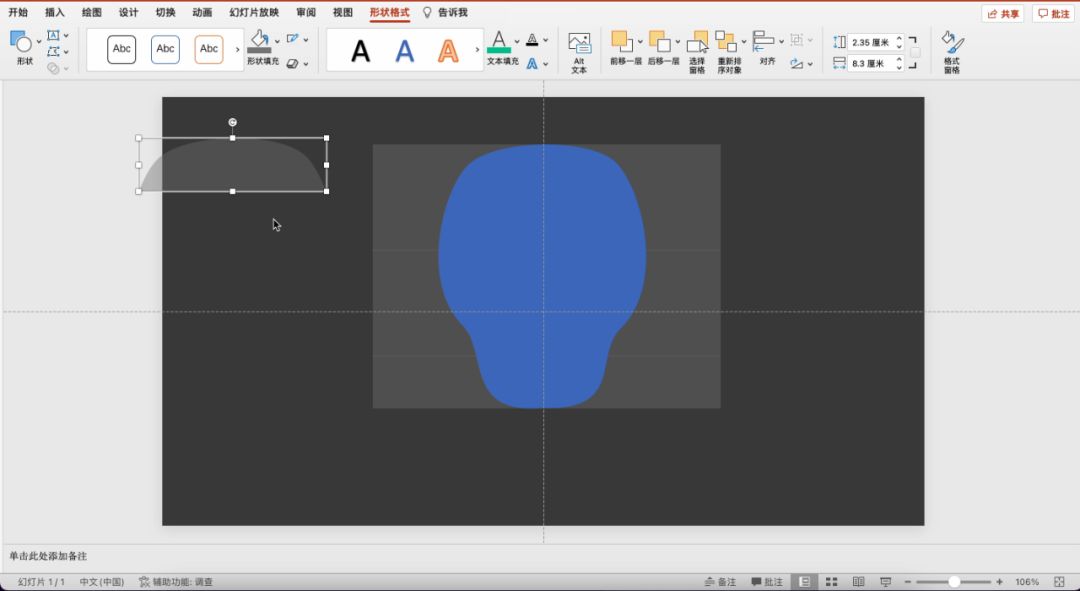Click 单击此处添加备注 notes area
The height and width of the screenshot is (591, 1080).
click(48, 556)
